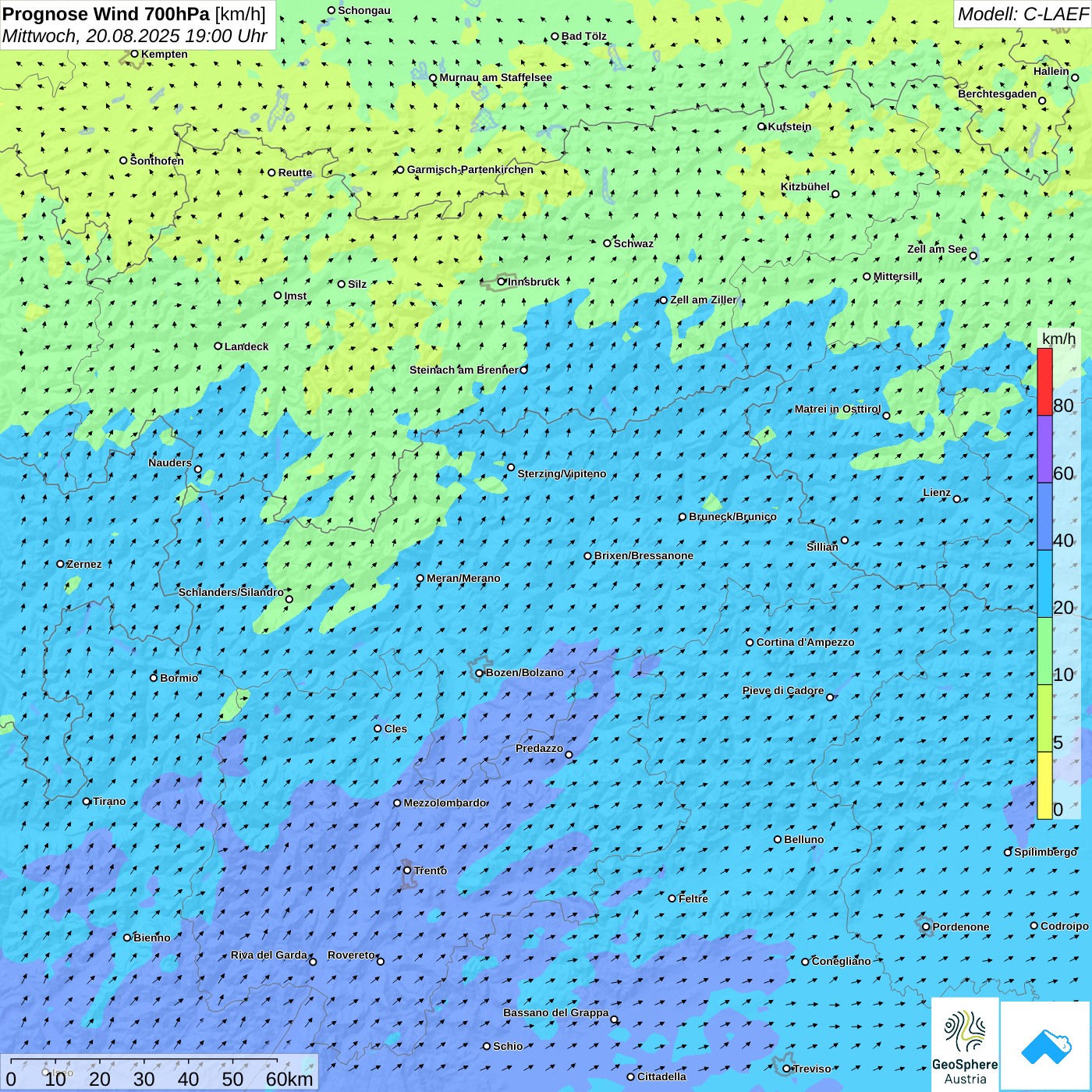This screenshot has height=1092, width=1092.
Task: Click the 'Cortina d'Ampezzo' label
Action: (805, 642)
